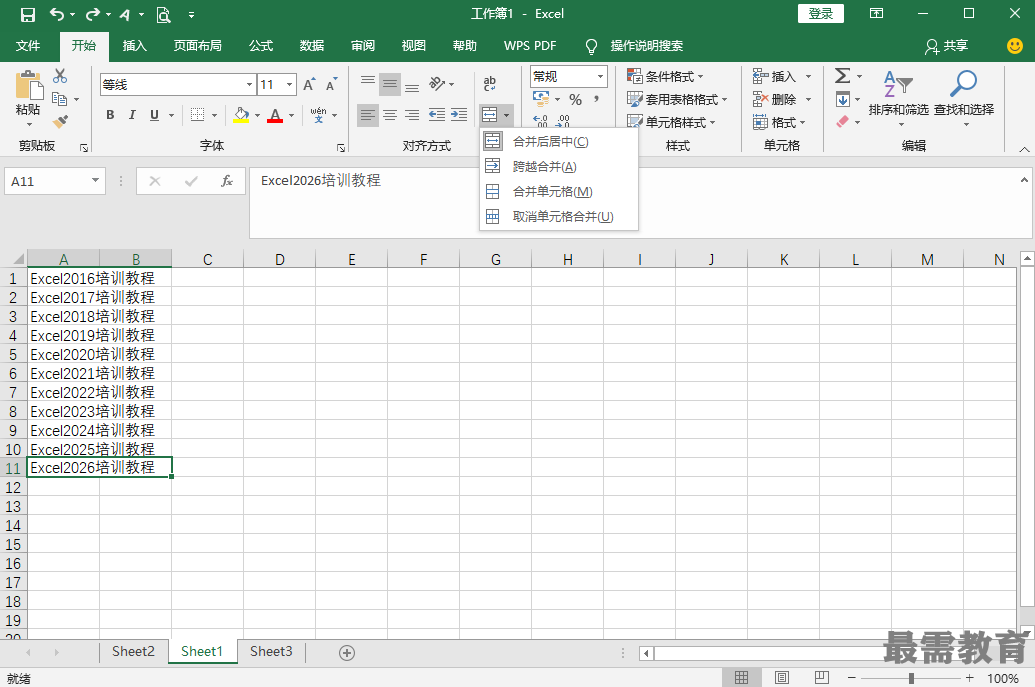Open Cell Styles (单元格样式) dropdown
The image size is (1035, 687).
[671, 122]
